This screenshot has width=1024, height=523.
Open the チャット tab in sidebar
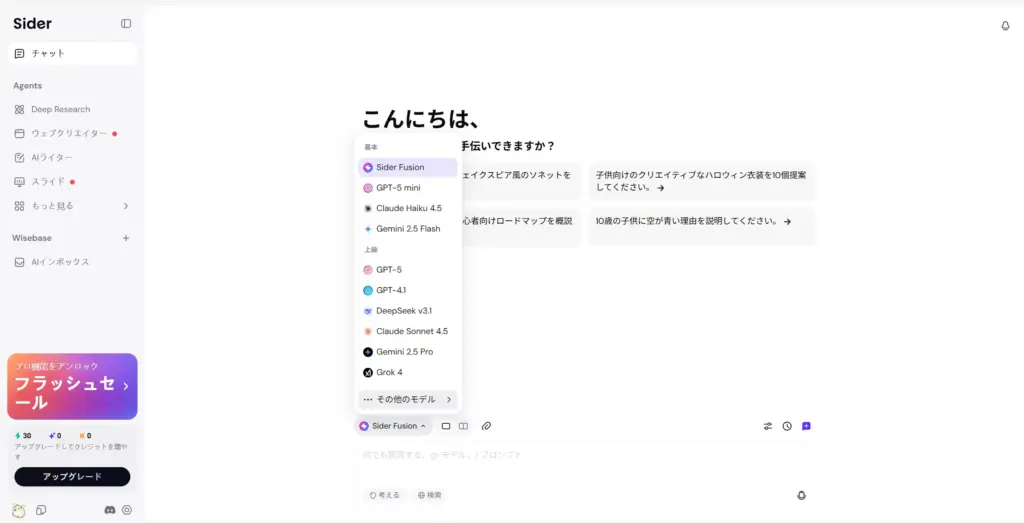pyautogui.click(x=72, y=54)
